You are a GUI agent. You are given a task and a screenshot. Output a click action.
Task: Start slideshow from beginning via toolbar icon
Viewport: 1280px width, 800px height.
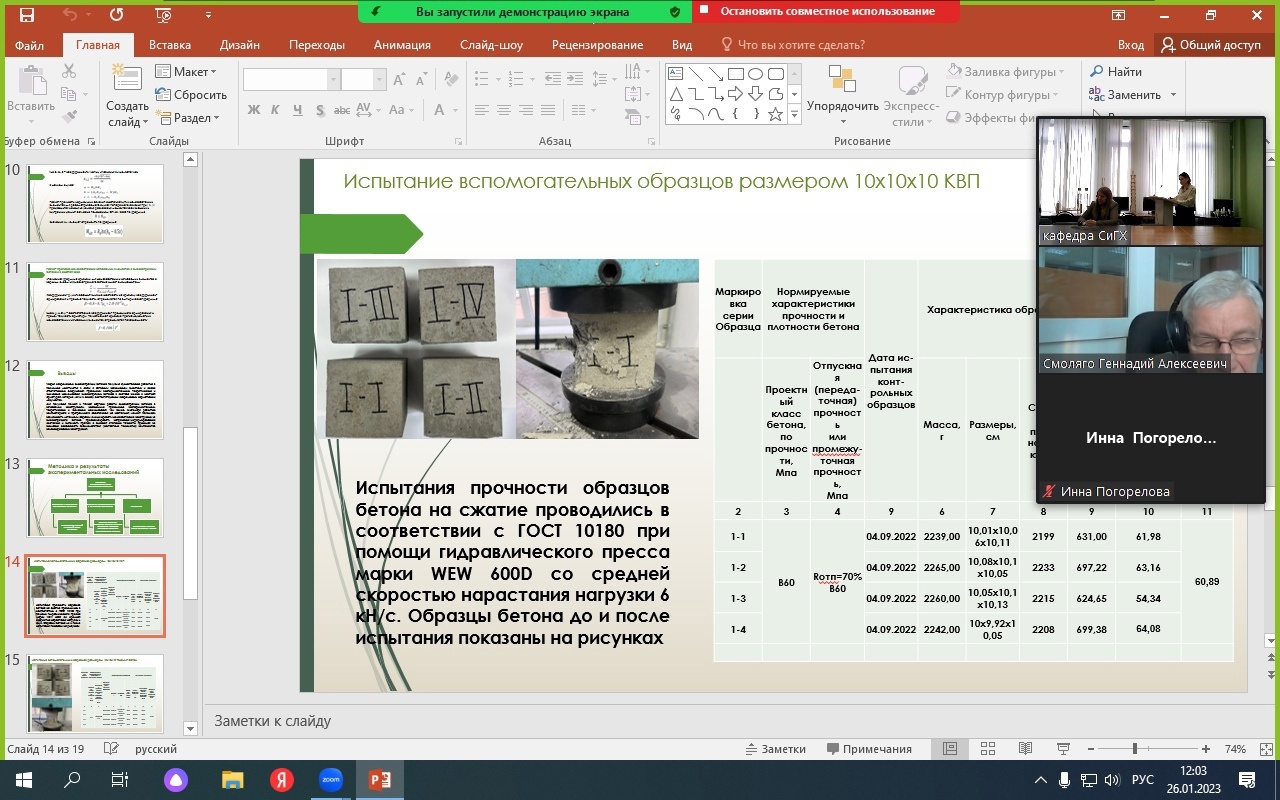(164, 14)
